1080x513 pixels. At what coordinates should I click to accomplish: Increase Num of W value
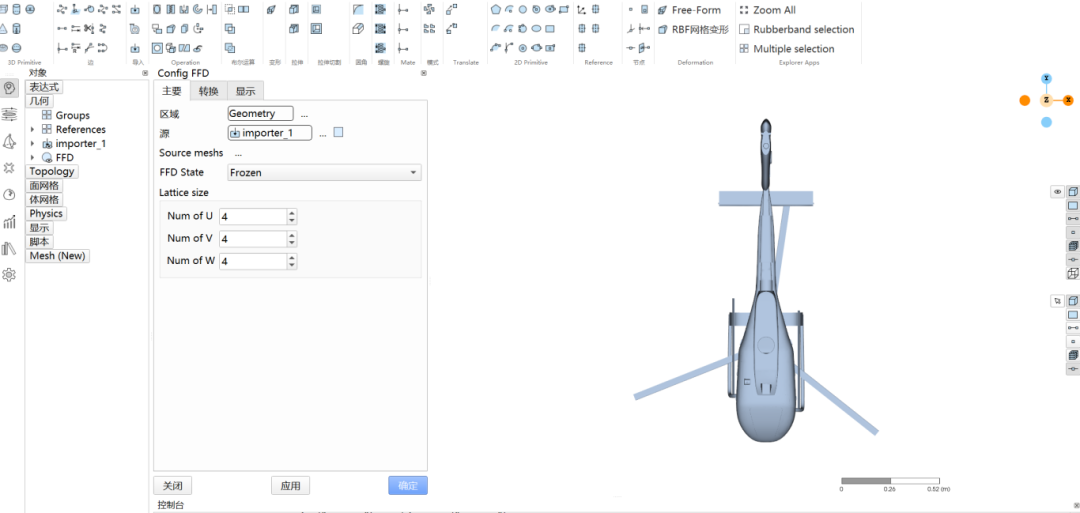pyautogui.click(x=292, y=258)
